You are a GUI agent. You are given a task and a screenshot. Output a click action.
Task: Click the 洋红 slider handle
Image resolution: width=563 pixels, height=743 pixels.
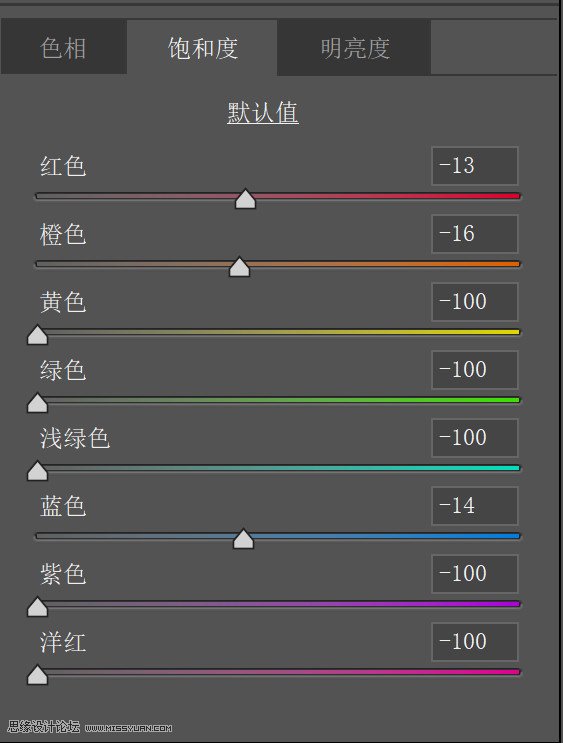(x=37, y=675)
